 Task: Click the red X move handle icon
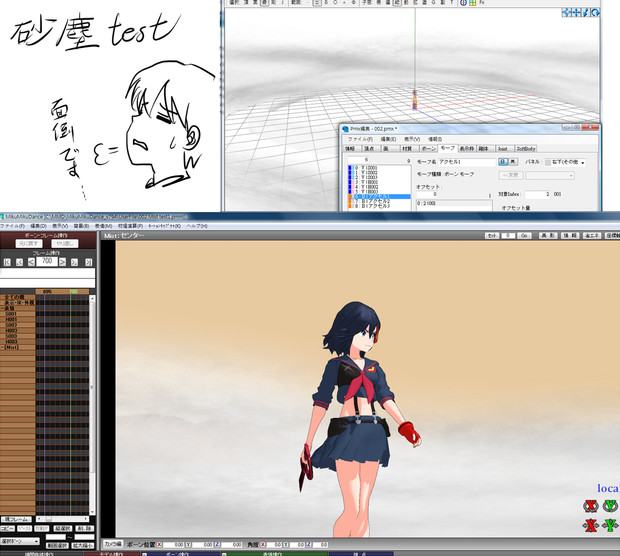click(590, 525)
